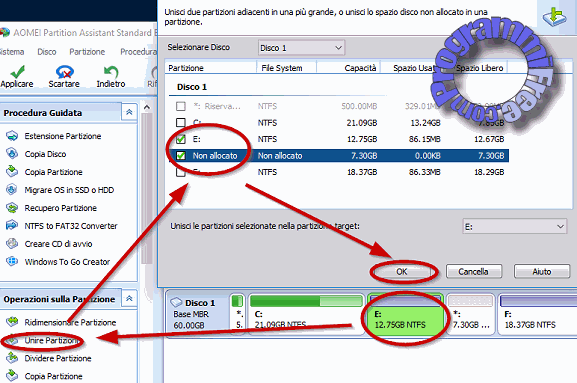Screen dimensions: 577x383
Task: Open the Selezionare Disco dropdown
Action: coord(301,48)
